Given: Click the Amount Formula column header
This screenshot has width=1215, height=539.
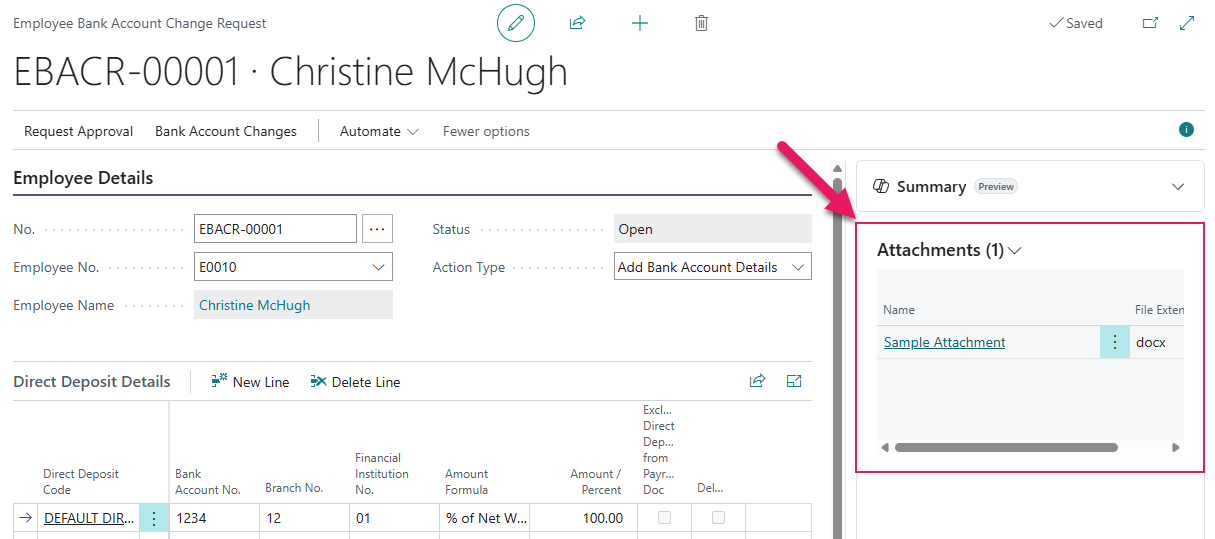Looking at the screenshot, I should tap(467, 482).
